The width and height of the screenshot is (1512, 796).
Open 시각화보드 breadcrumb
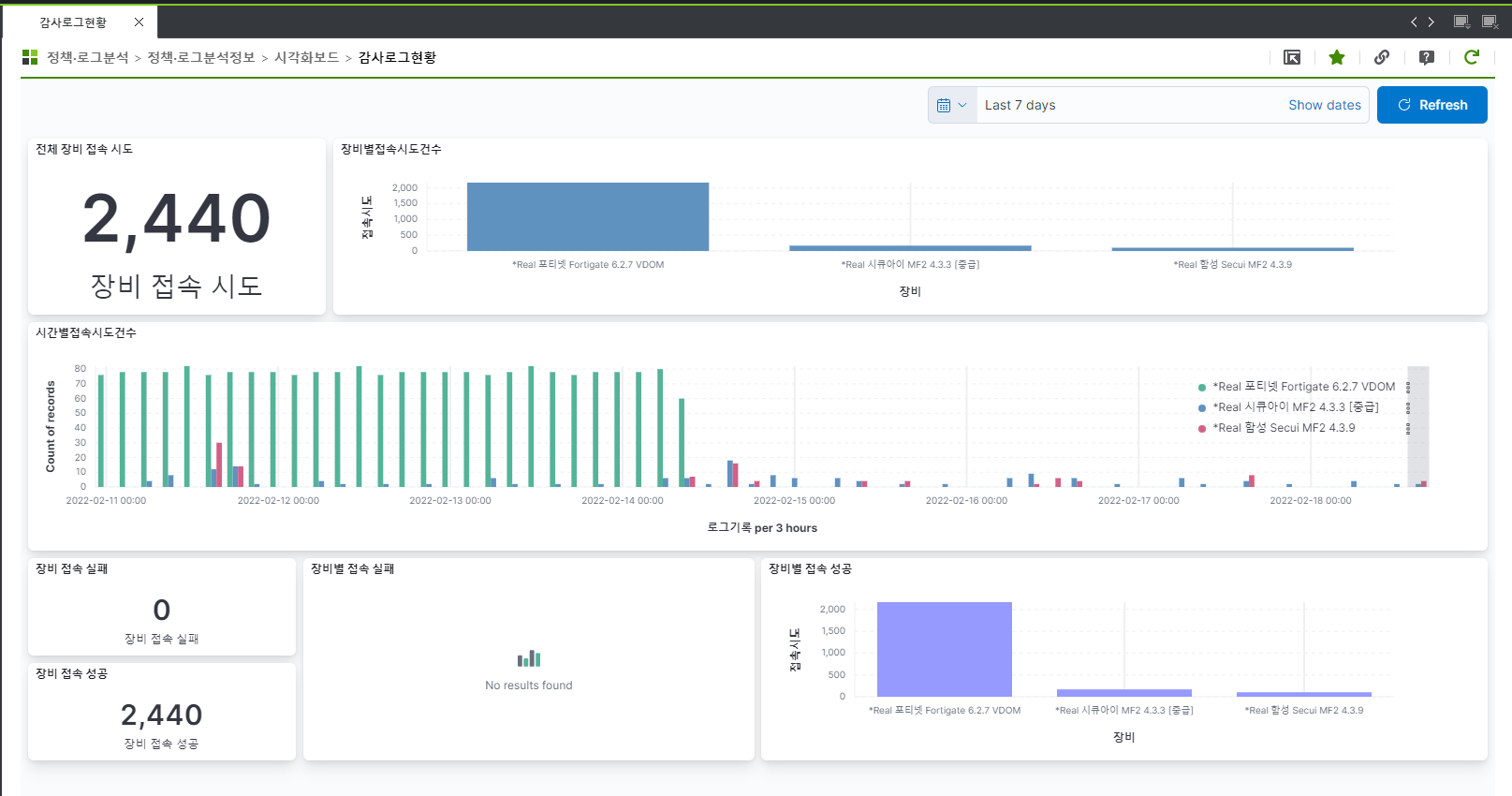[306, 57]
